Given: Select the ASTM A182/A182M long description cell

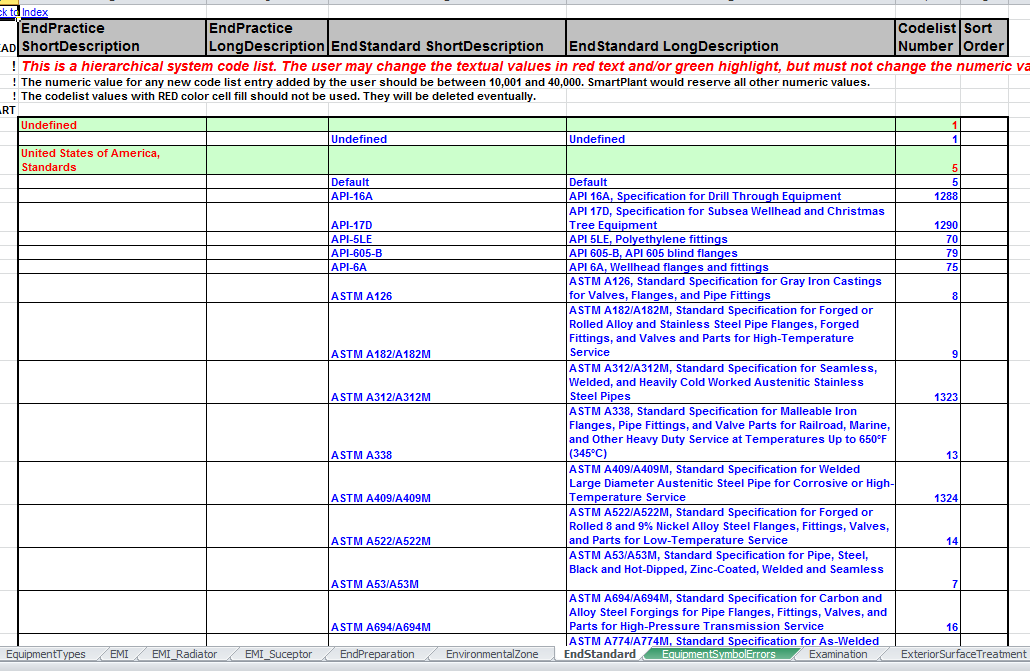Looking at the screenshot, I should [731, 332].
